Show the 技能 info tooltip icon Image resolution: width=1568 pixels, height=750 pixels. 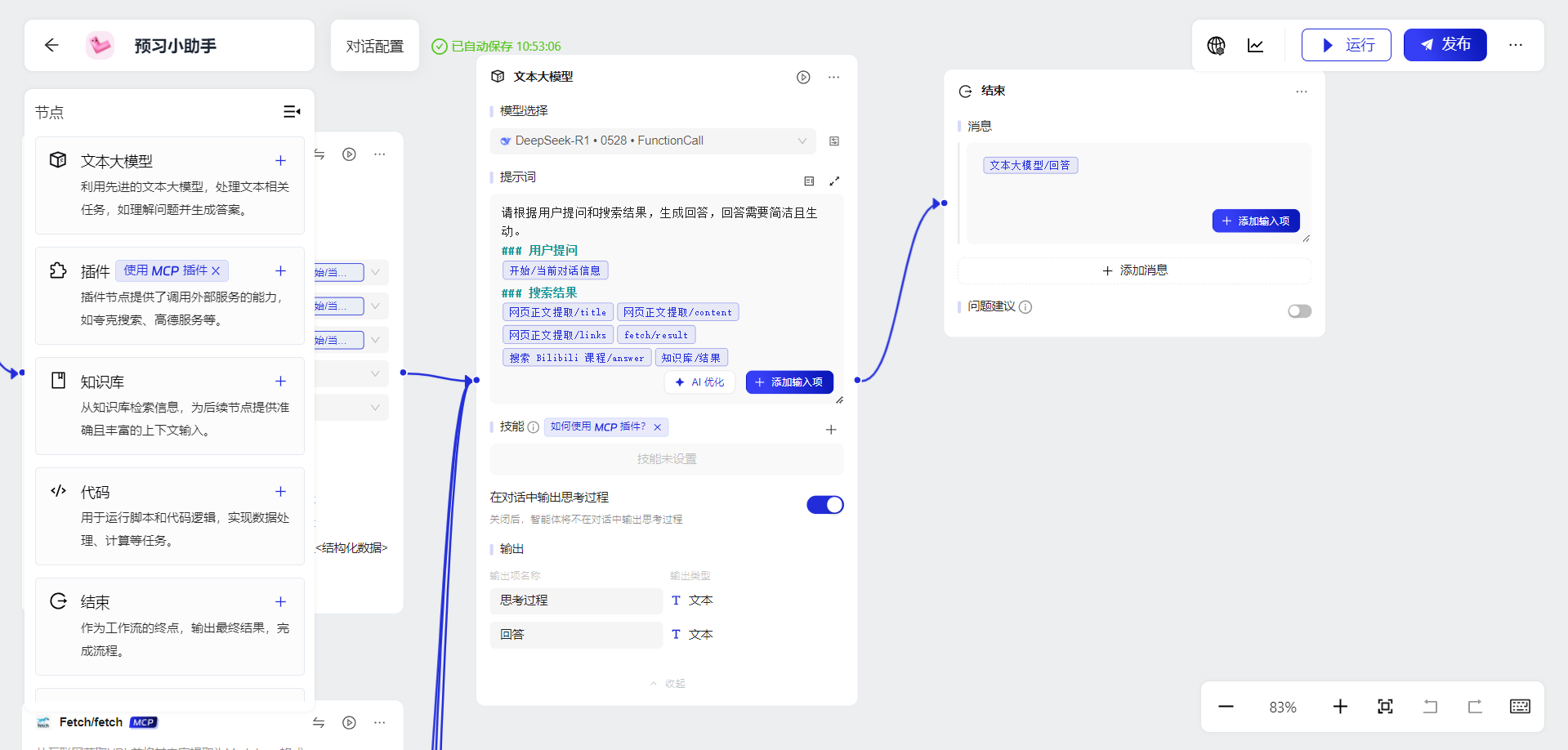coord(533,427)
